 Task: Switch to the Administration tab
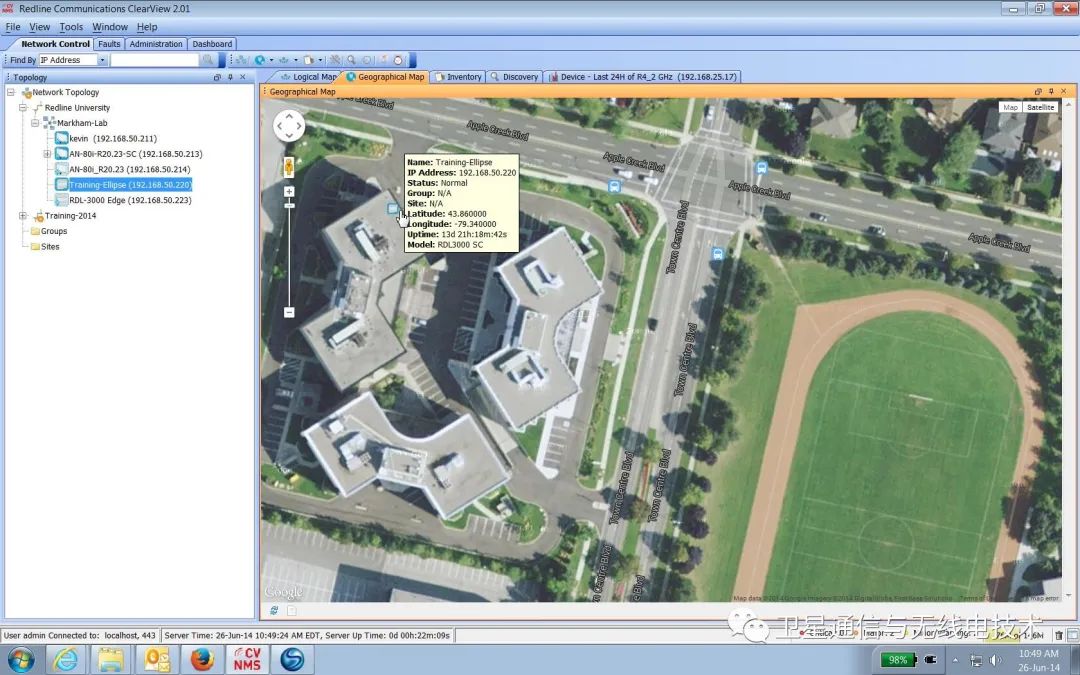[156, 43]
